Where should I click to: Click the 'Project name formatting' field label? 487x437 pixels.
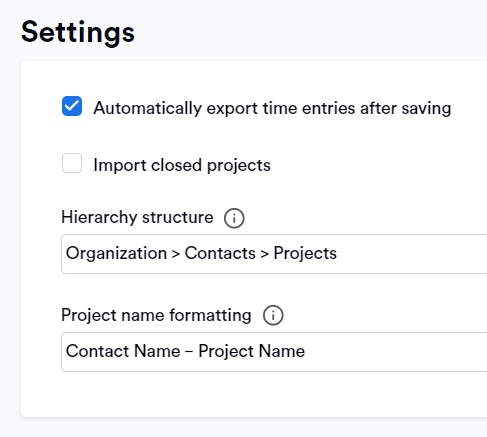coord(156,315)
